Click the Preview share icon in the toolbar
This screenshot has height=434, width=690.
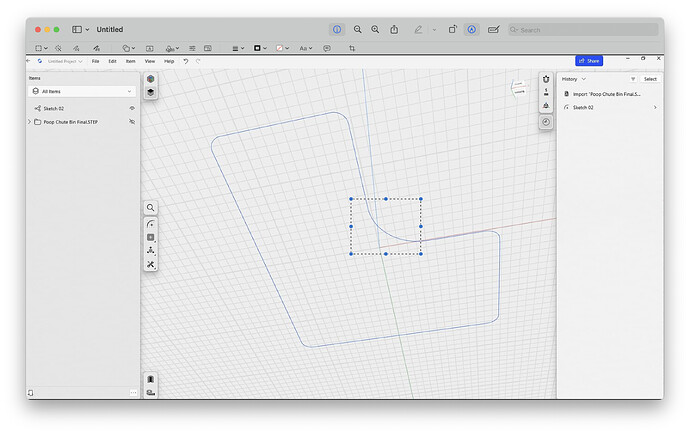pyautogui.click(x=394, y=29)
